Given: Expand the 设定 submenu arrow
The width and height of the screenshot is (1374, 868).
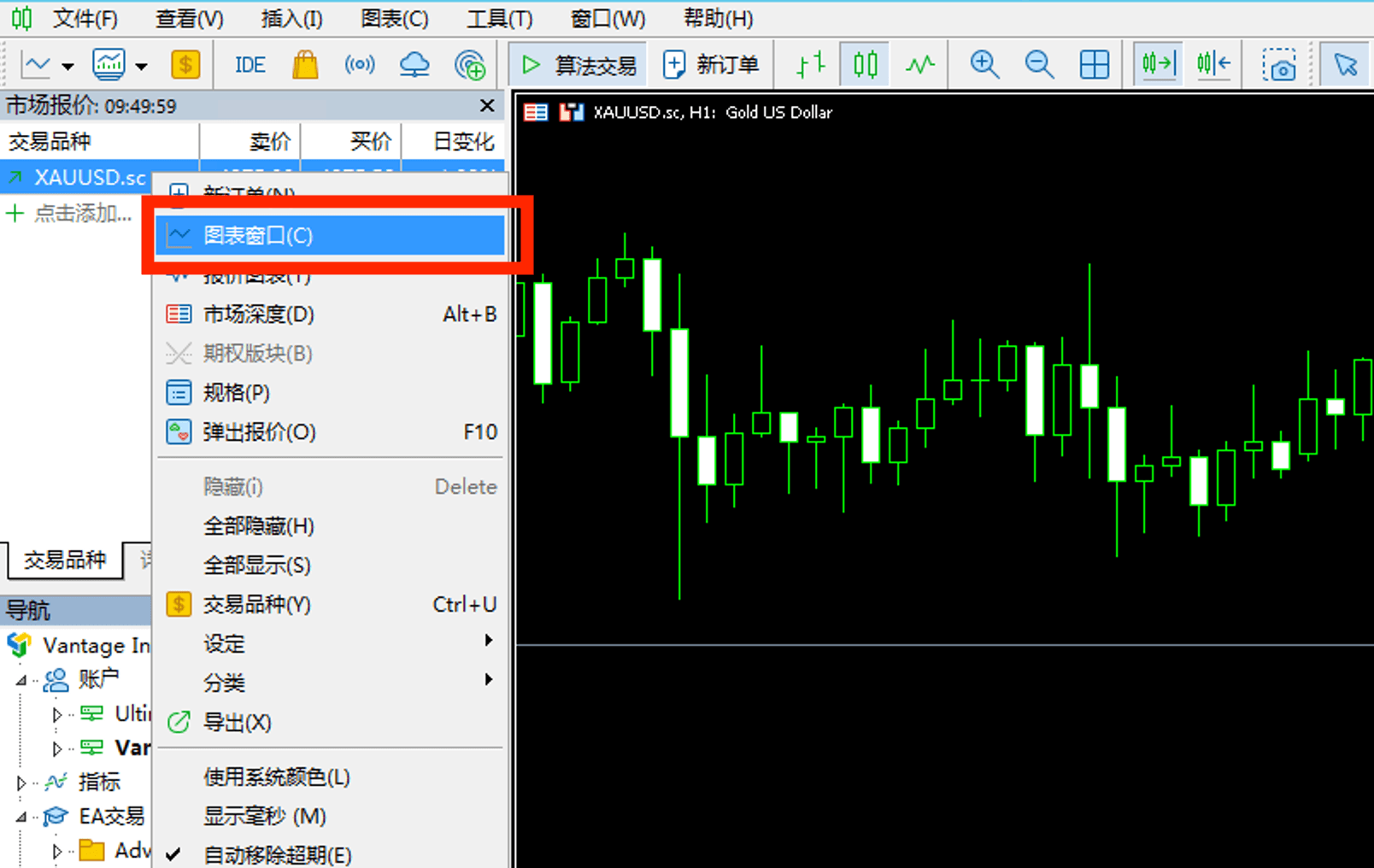Looking at the screenshot, I should [x=488, y=641].
